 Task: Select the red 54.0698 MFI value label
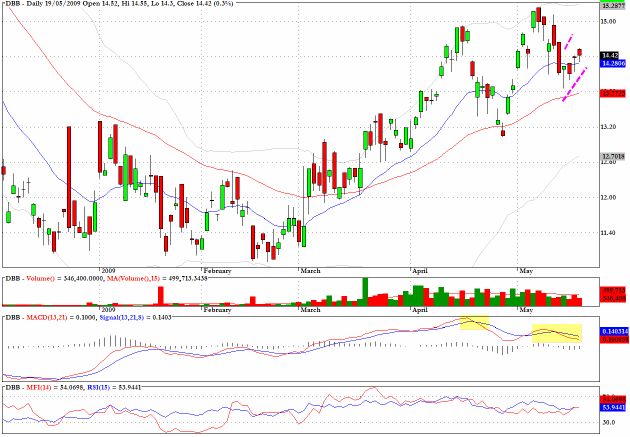613,400
